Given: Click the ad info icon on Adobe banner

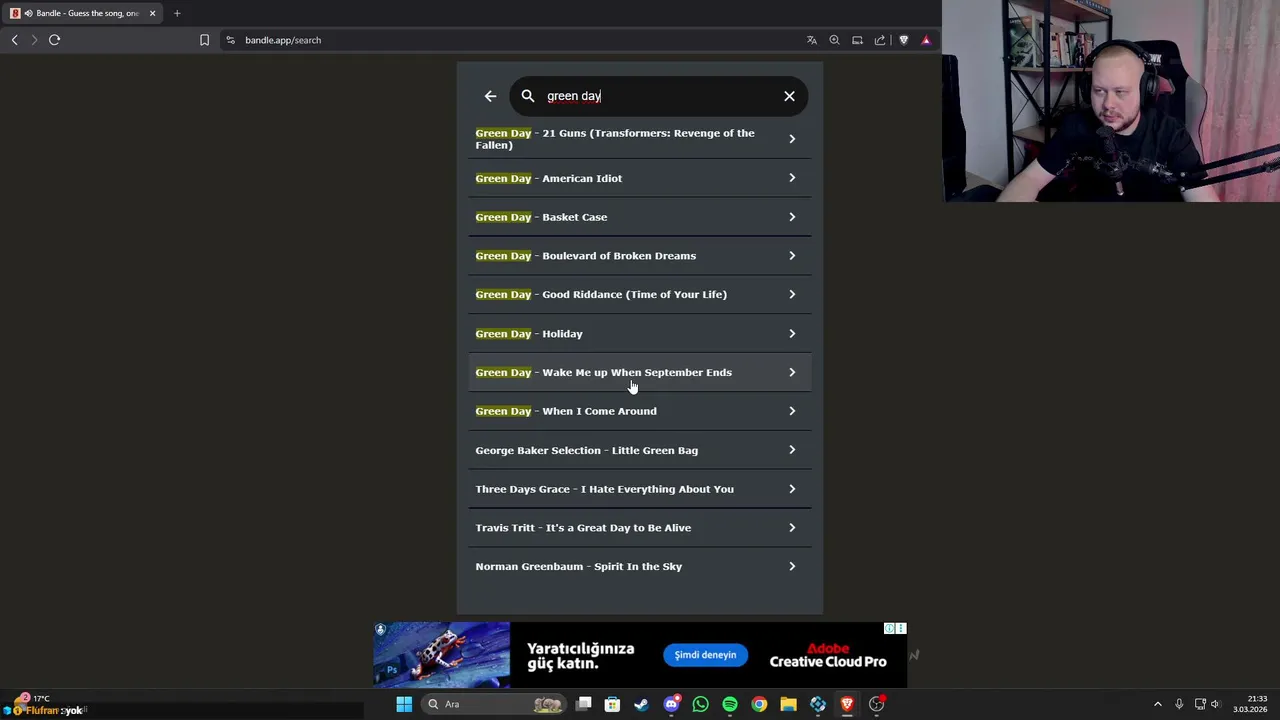Looking at the screenshot, I should (889, 628).
